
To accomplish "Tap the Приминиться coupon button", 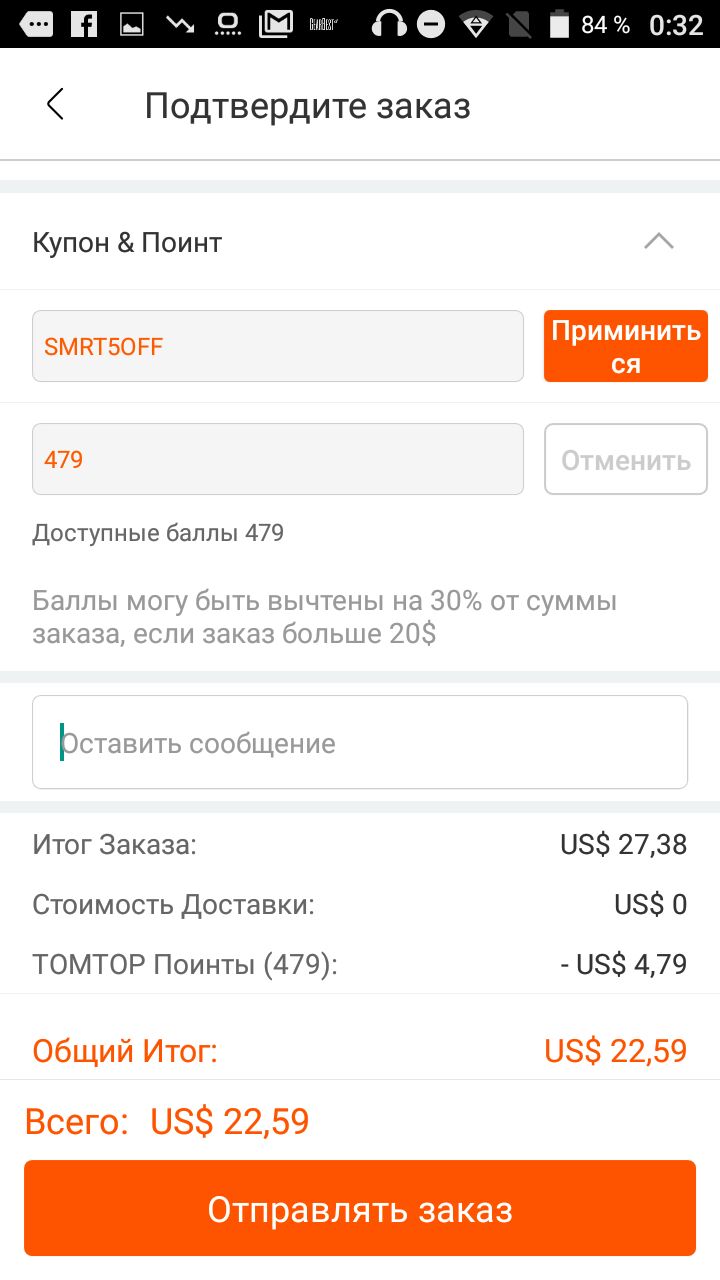I will point(626,346).
